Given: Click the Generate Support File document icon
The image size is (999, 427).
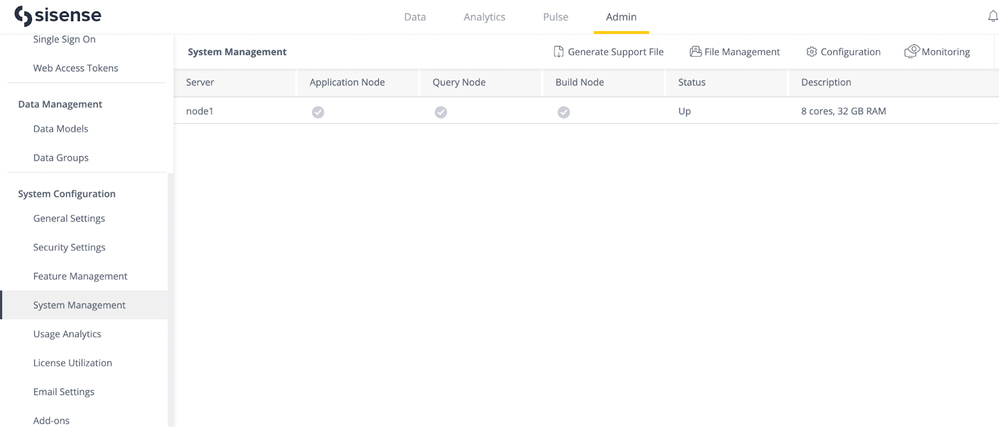Looking at the screenshot, I should coord(559,51).
